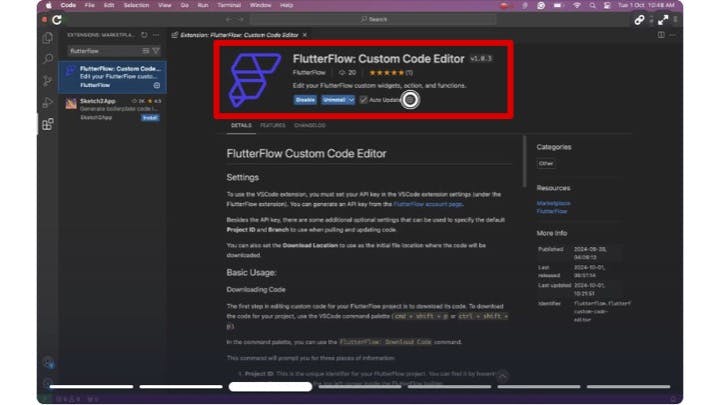
Task: Click the Uninstall button
Action: [334, 100]
